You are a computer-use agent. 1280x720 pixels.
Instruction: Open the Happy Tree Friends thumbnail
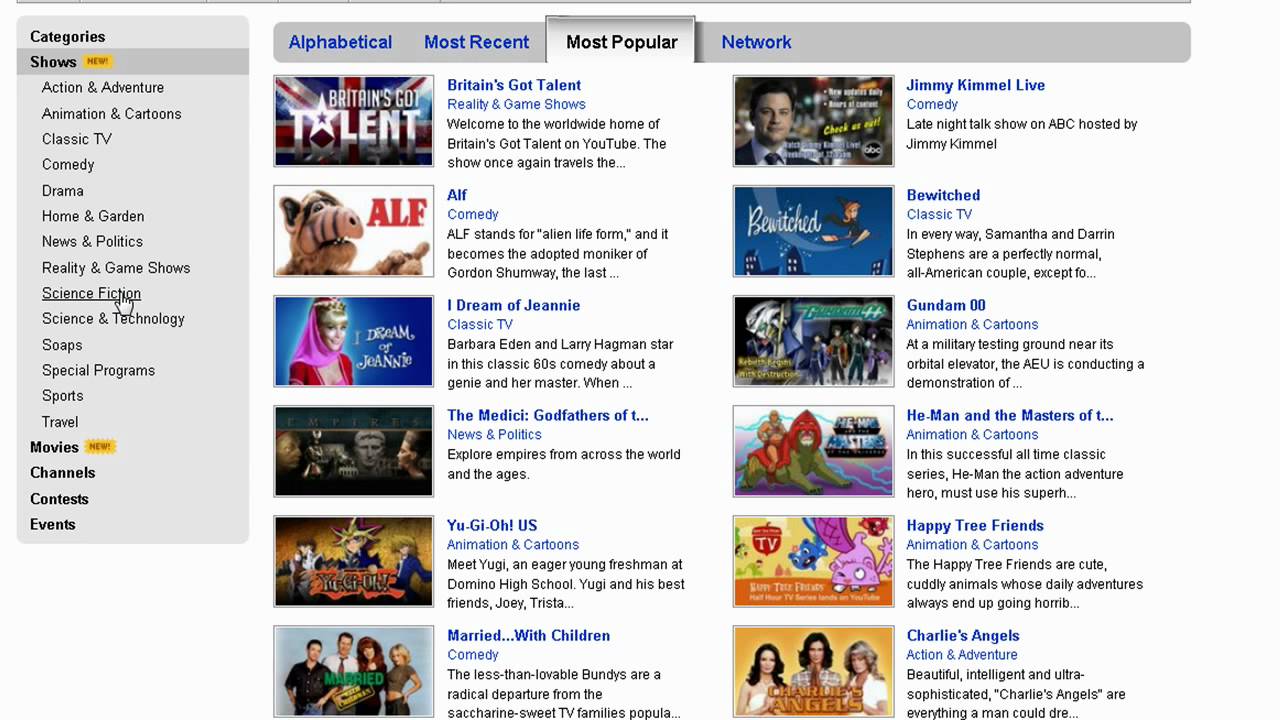coord(813,561)
